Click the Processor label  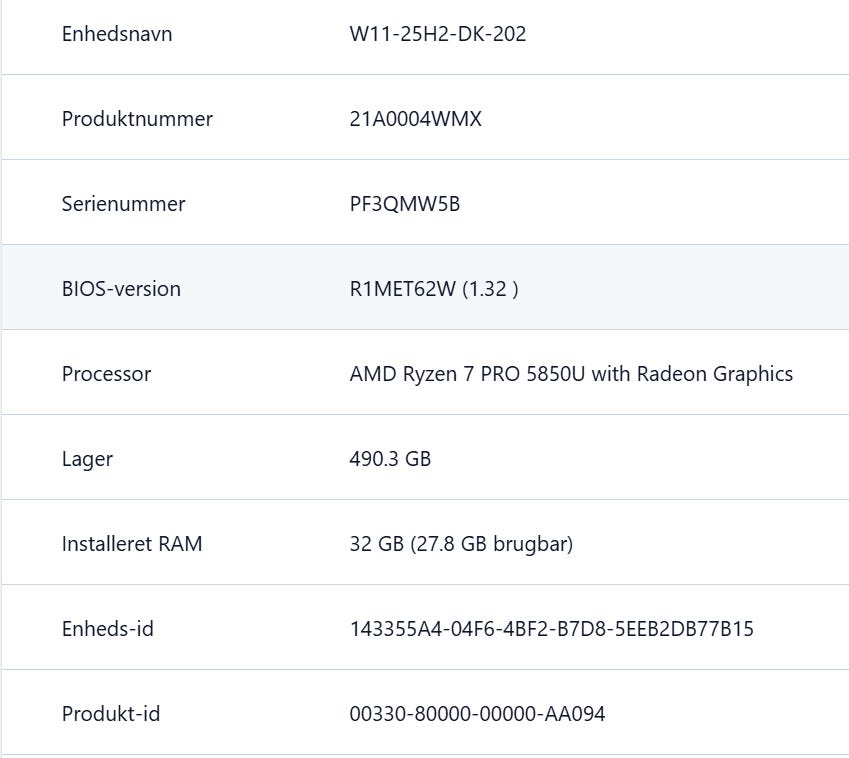tap(106, 374)
